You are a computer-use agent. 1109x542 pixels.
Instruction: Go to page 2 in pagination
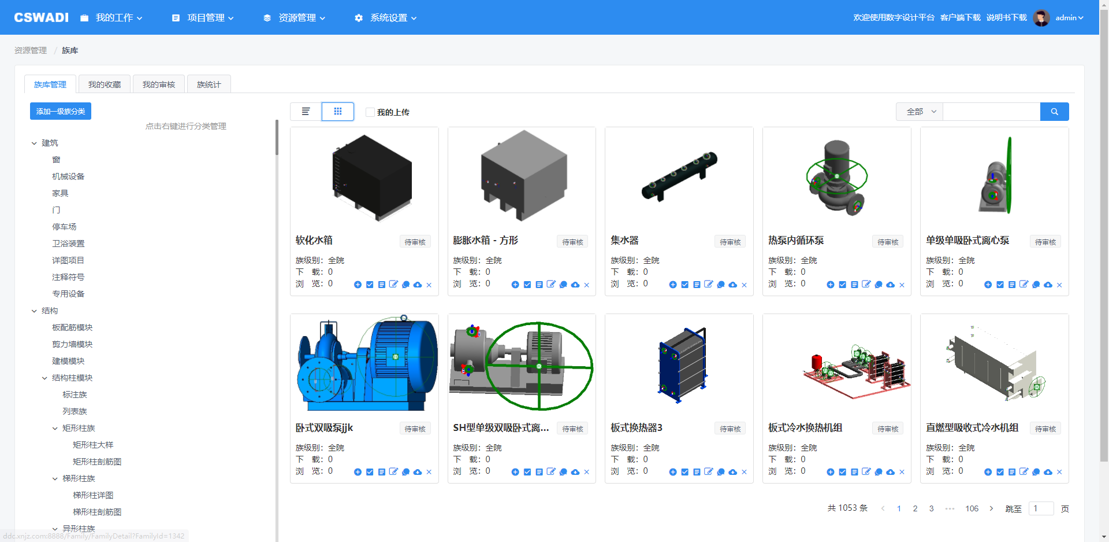pyautogui.click(x=915, y=509)
